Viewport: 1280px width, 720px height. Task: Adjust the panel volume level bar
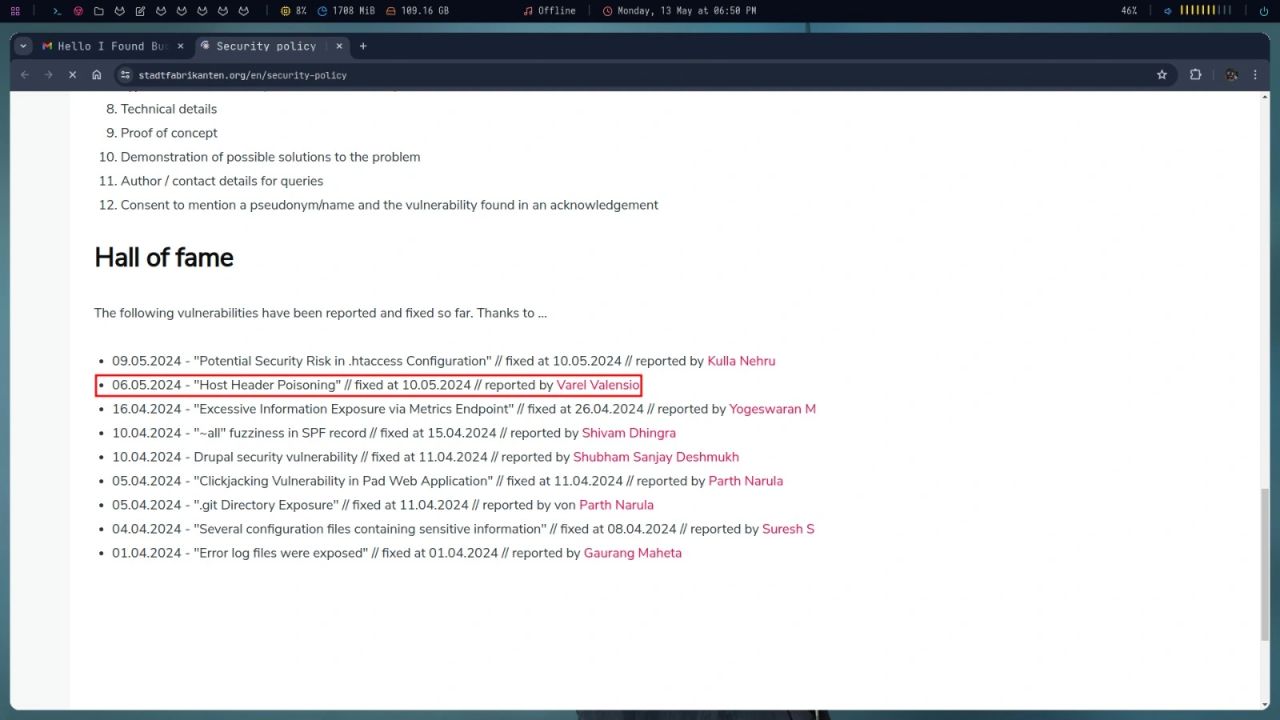(1205, 11)
